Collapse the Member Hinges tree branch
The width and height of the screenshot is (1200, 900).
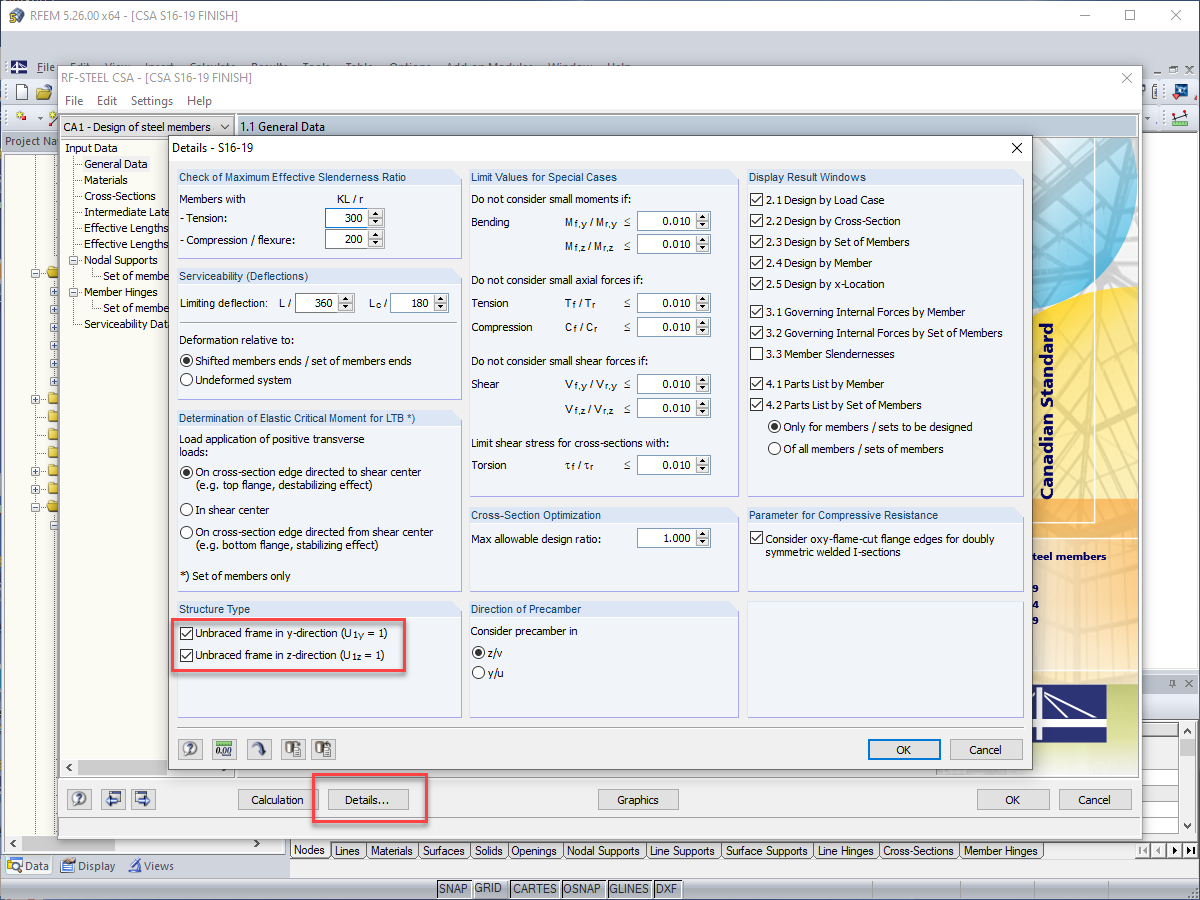pos(74,292)
